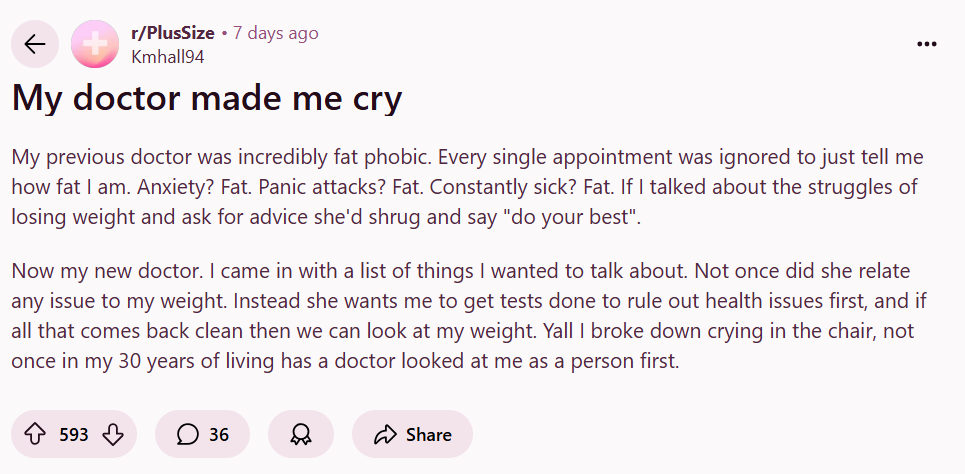Click the "7 days ago" timestamp
This screenshot has width=965, height=474.
(275, 33)
